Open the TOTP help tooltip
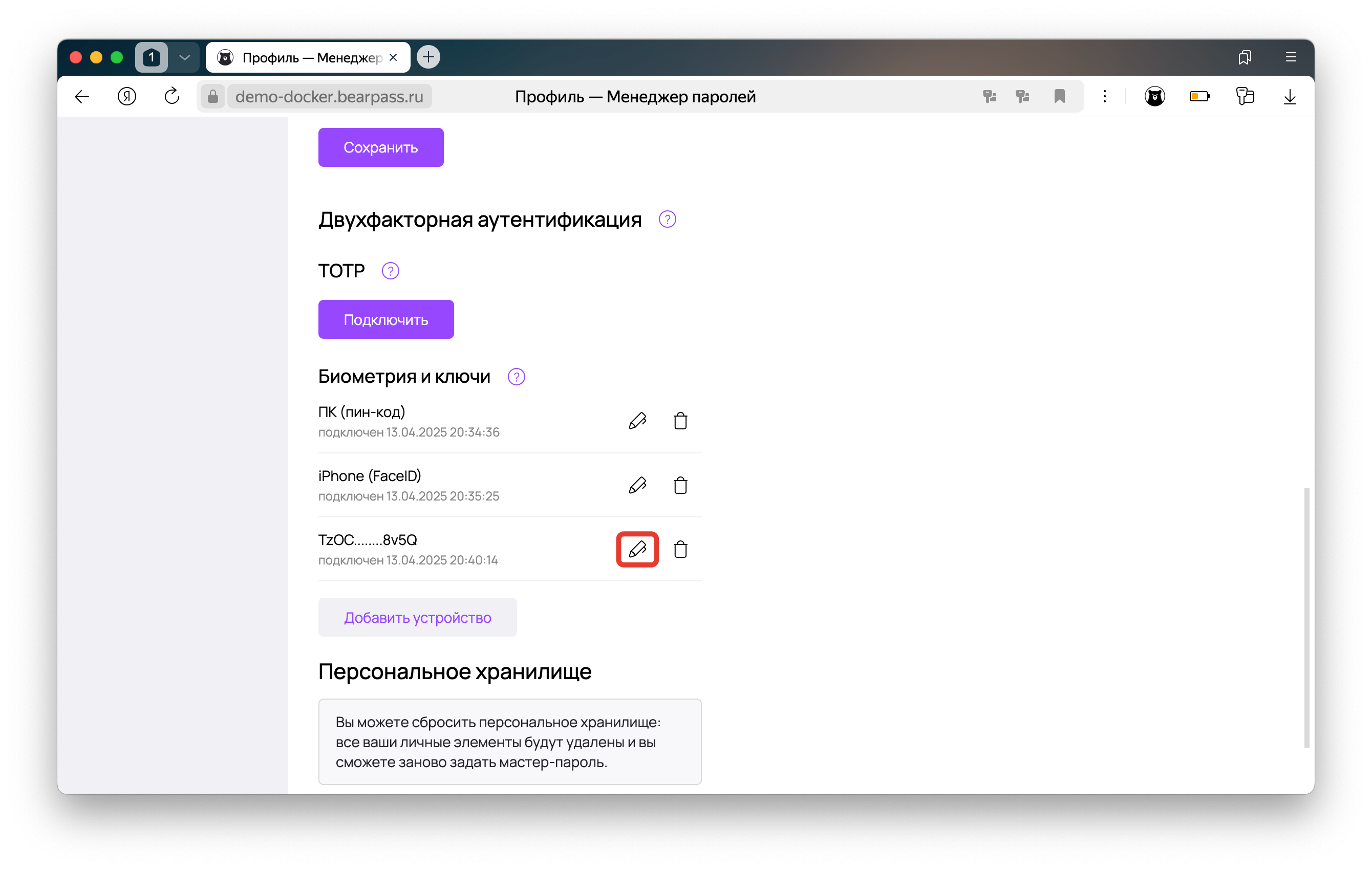Screen dimensions: 1372x870 [x=390, y=271]
